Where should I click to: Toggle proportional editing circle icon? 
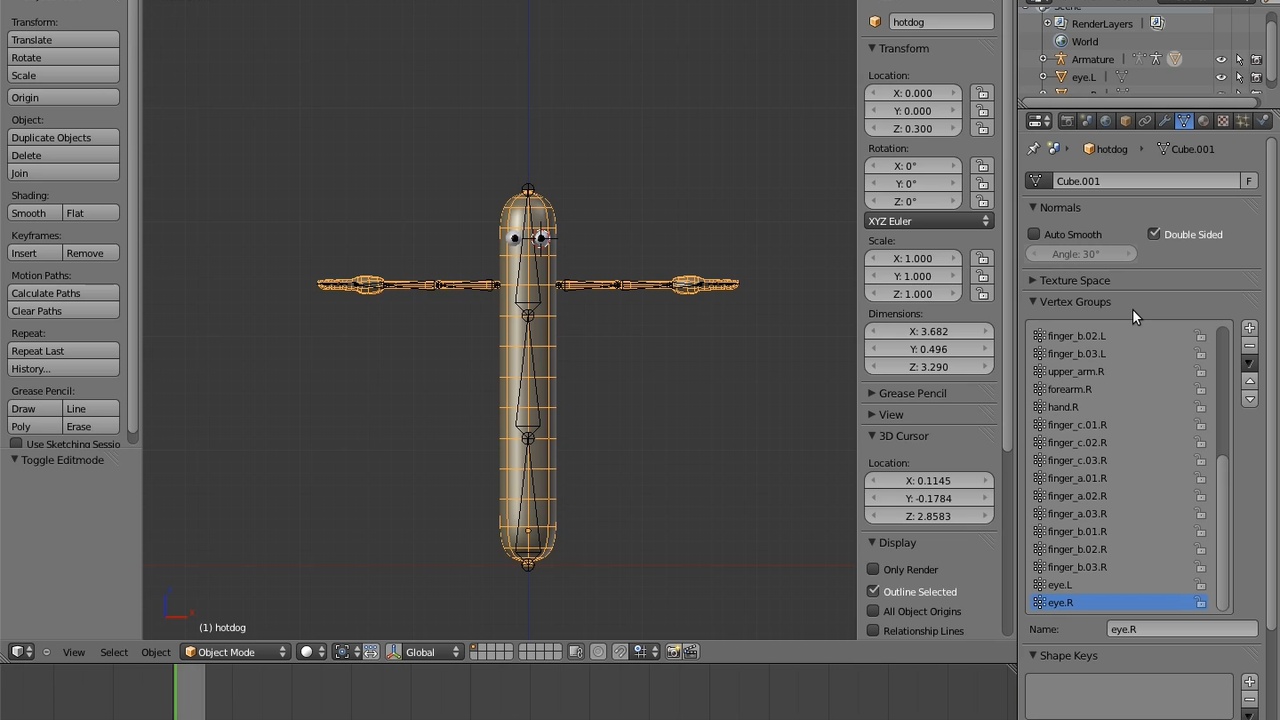598,652
